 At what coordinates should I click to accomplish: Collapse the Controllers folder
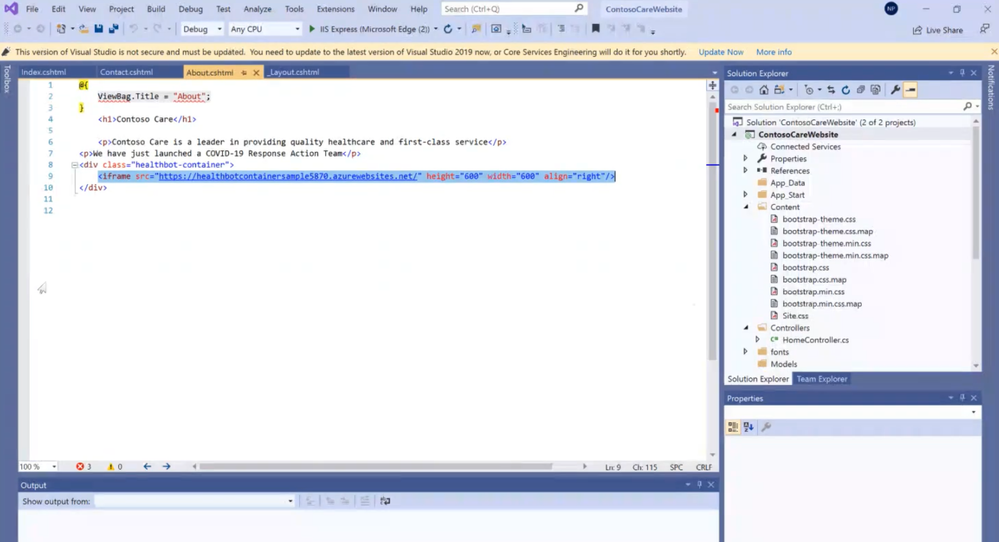745,328
